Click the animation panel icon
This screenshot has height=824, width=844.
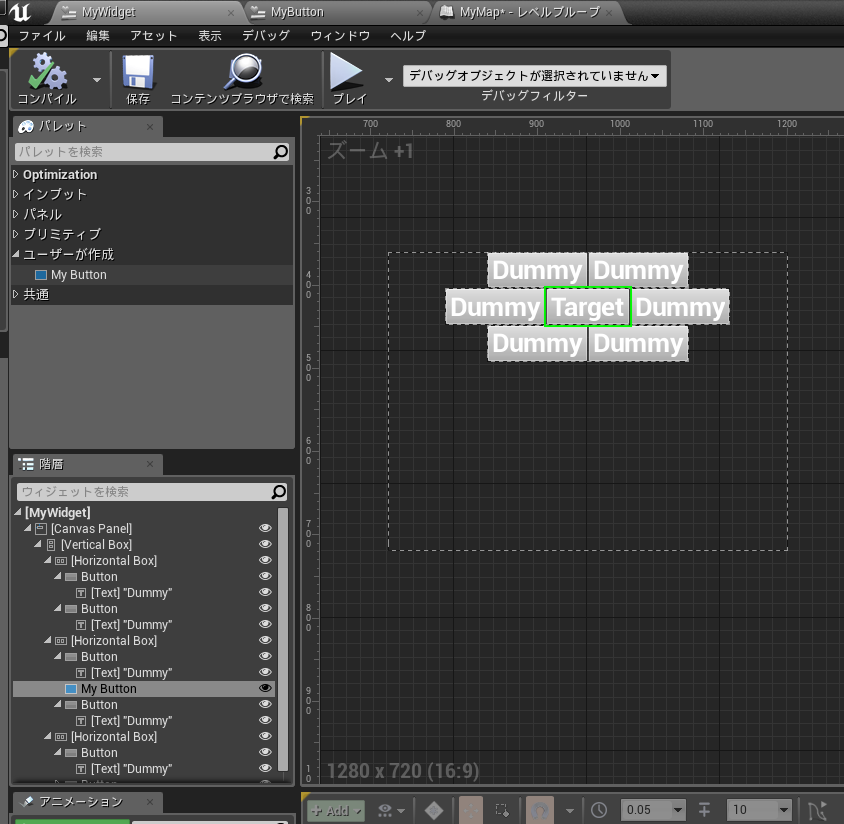(26, 802)
